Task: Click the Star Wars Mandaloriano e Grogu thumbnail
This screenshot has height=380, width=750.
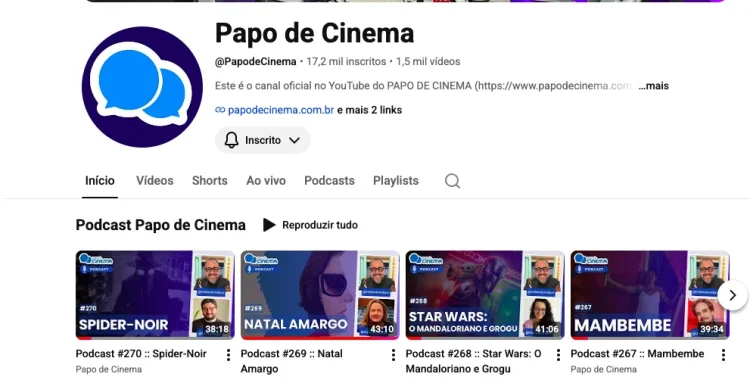Action: (x=485, y=295)
